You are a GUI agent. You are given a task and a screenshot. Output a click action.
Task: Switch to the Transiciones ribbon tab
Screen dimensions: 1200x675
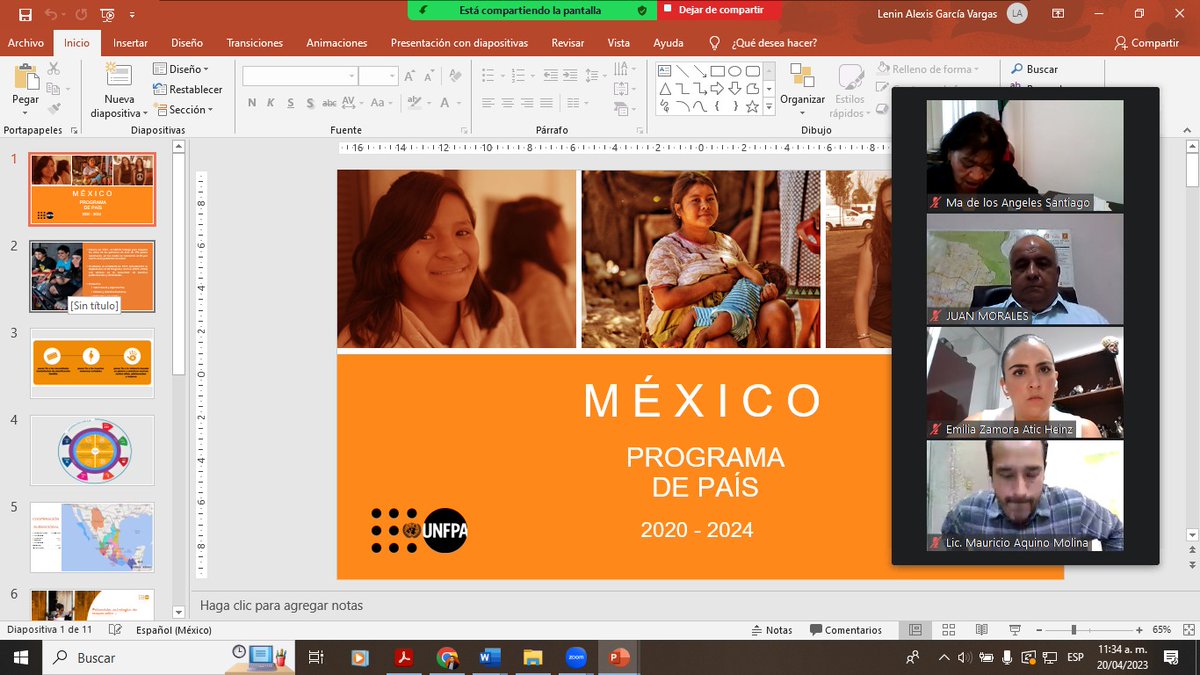254,43
